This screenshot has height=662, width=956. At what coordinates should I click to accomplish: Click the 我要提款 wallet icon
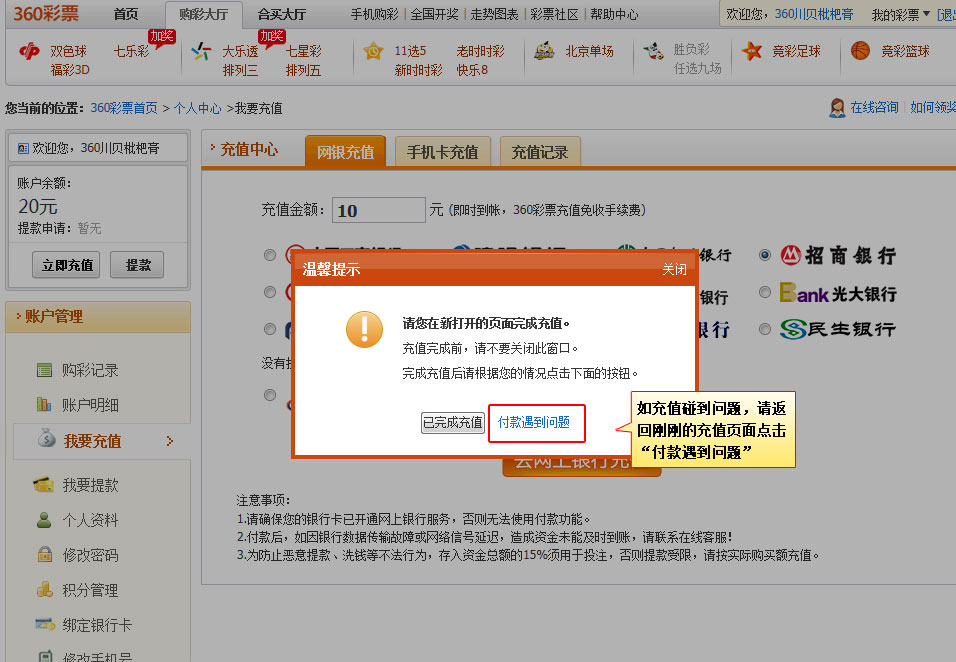point(43,485)
